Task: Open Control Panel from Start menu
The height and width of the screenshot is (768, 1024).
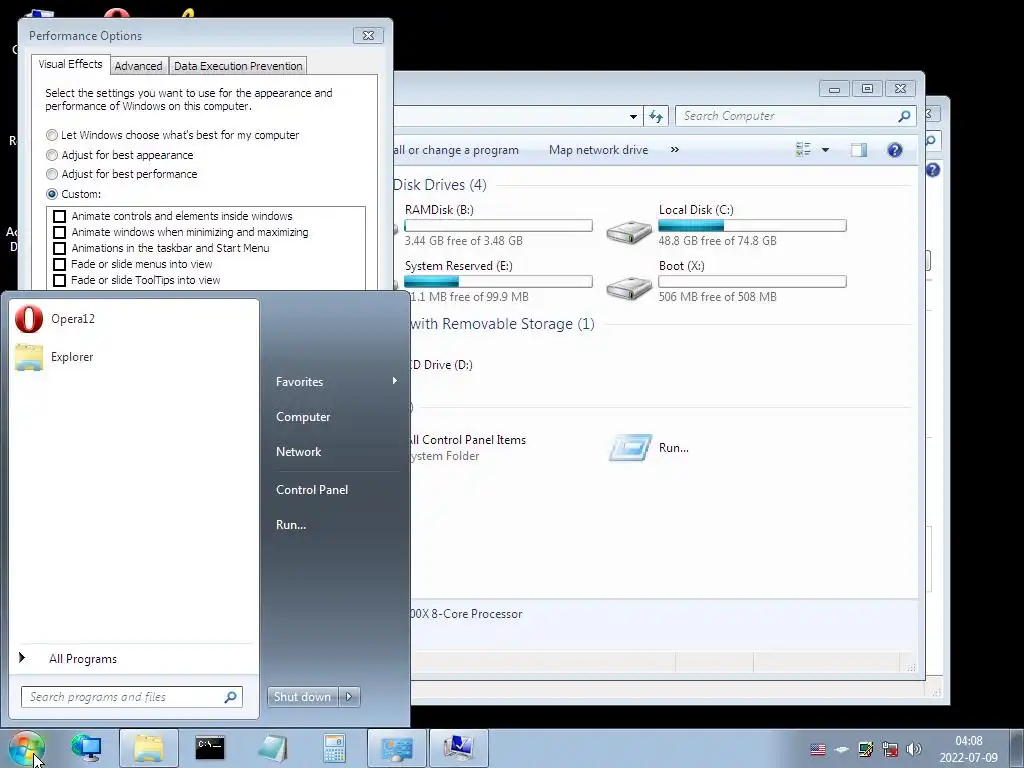Action: [312, 490]
